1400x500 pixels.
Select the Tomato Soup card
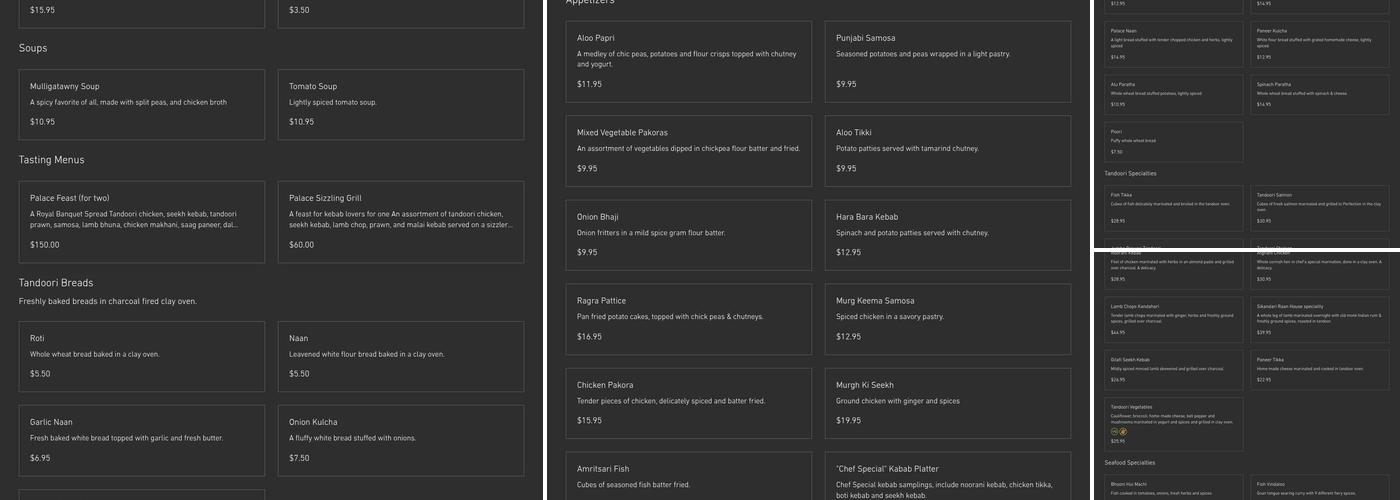pyautogui.click(x=400, y=104)
